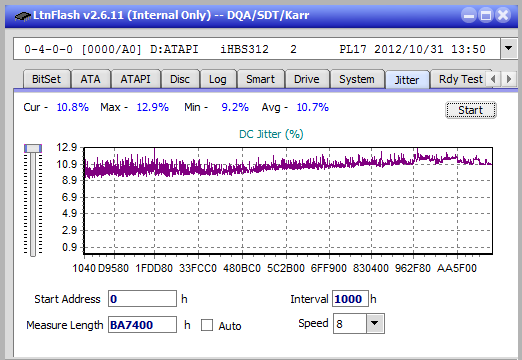Click the Speed combo box value 8
This screenshot has height=360, width=522.
click(x=350, y=323)
